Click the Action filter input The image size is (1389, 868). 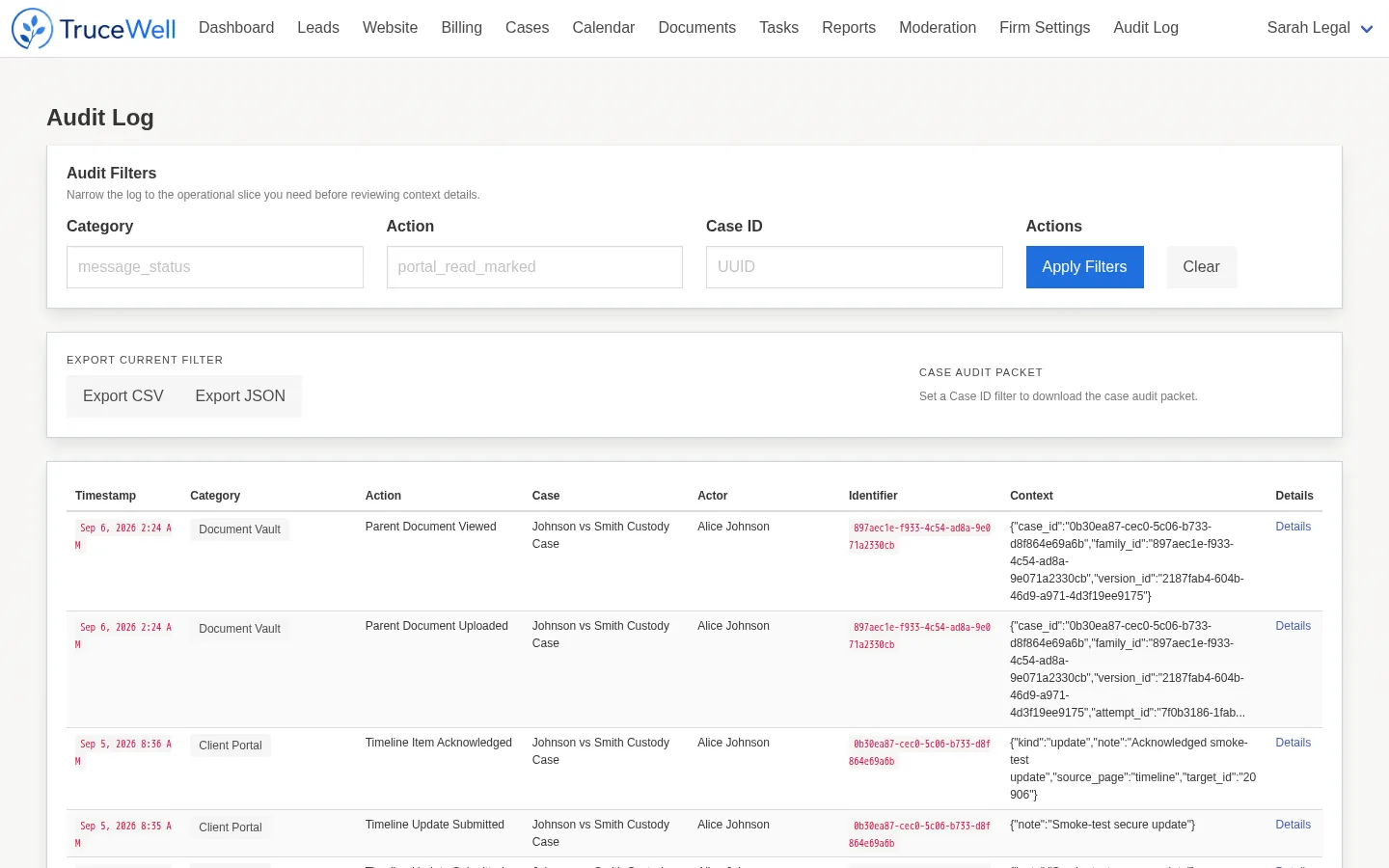click(534, 267)
